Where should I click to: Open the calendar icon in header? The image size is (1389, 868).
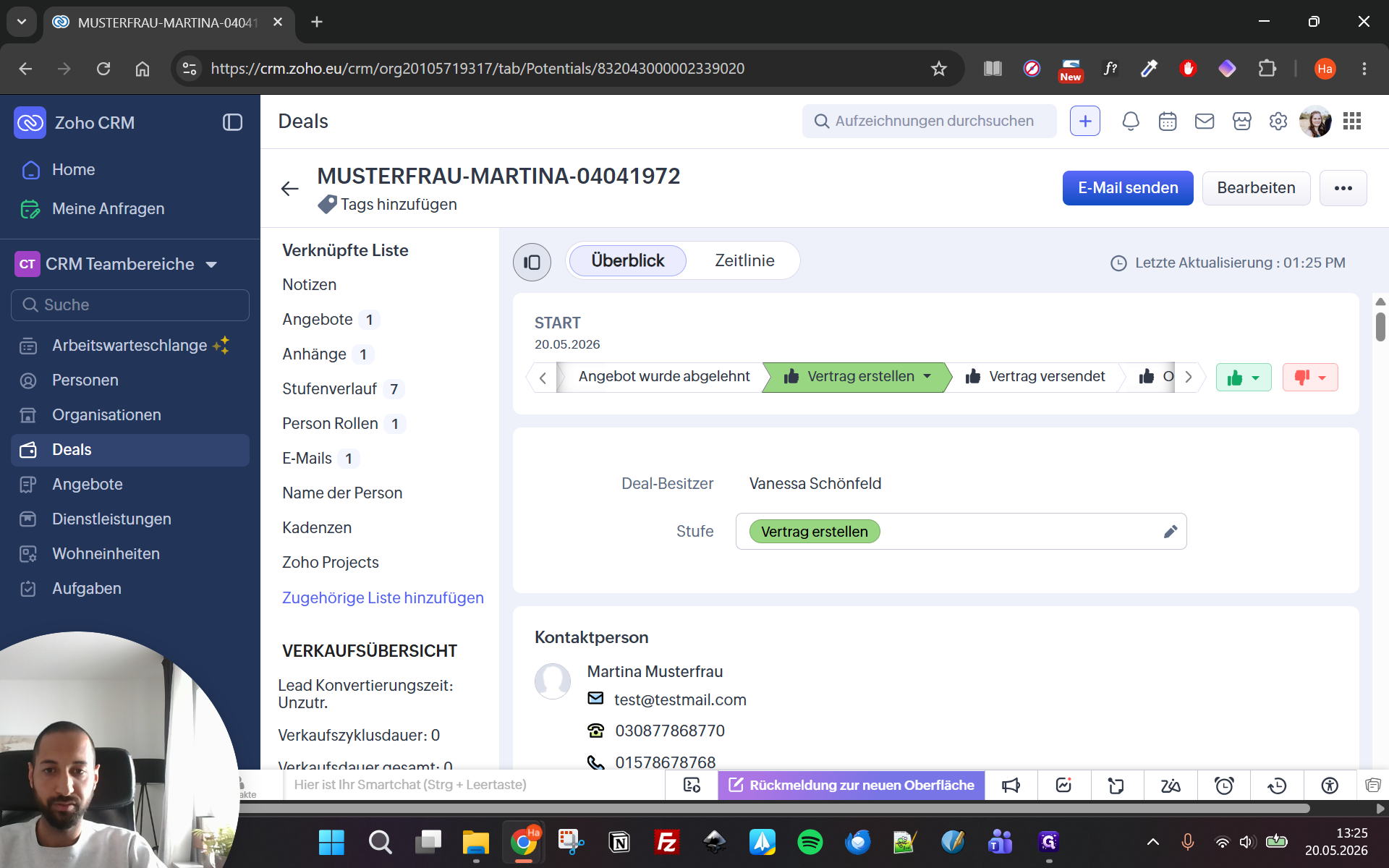(x=1168, y=122)
